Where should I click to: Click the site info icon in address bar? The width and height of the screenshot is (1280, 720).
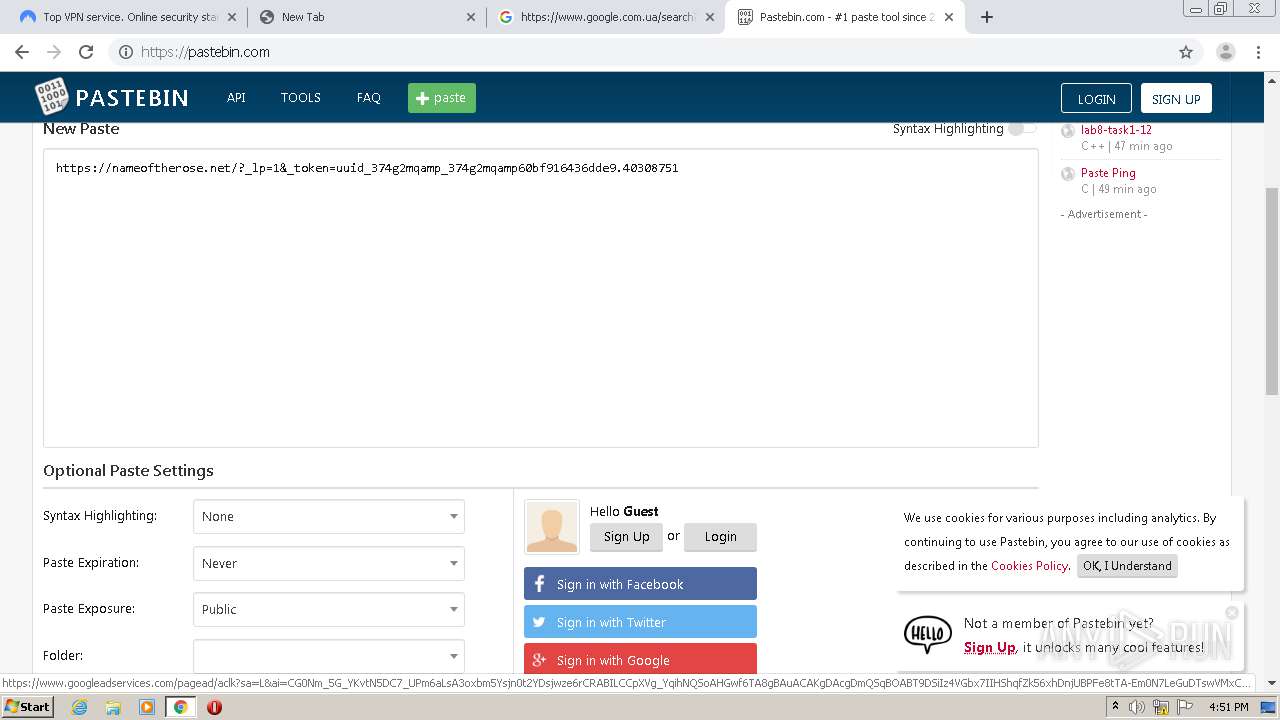125,52
